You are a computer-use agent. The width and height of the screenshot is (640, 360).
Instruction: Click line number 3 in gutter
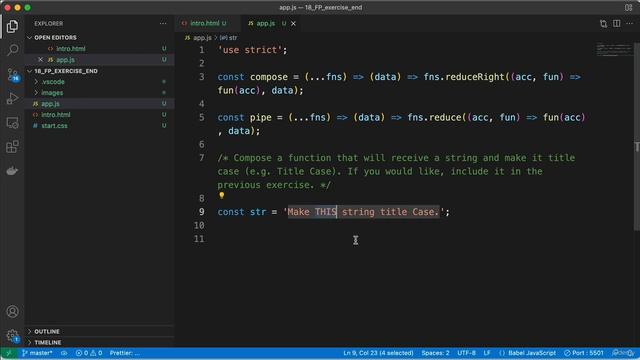coord(201,77)
